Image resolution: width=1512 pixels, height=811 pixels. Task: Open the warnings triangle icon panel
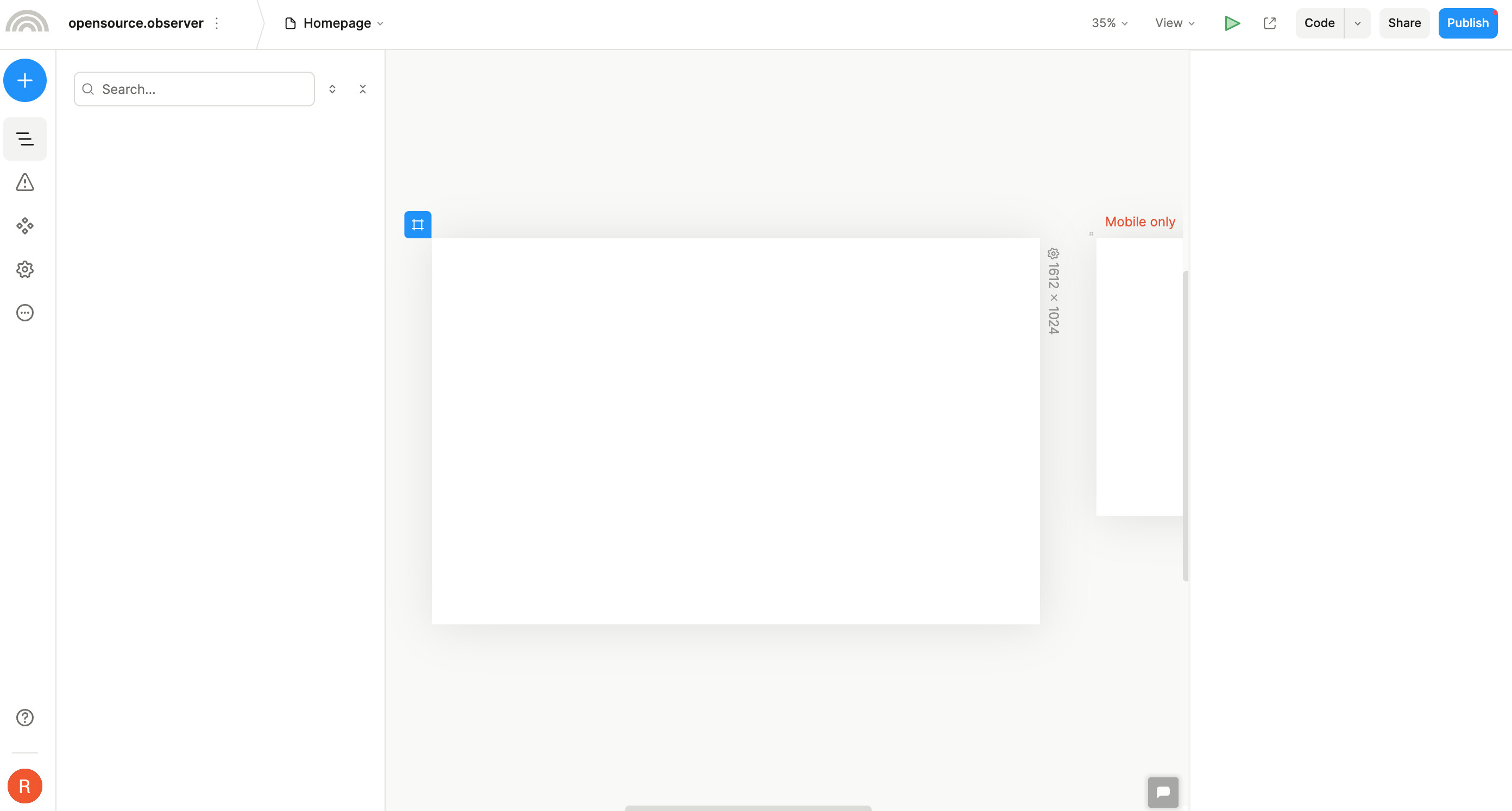pyautogui.click(x=24, y=182)
